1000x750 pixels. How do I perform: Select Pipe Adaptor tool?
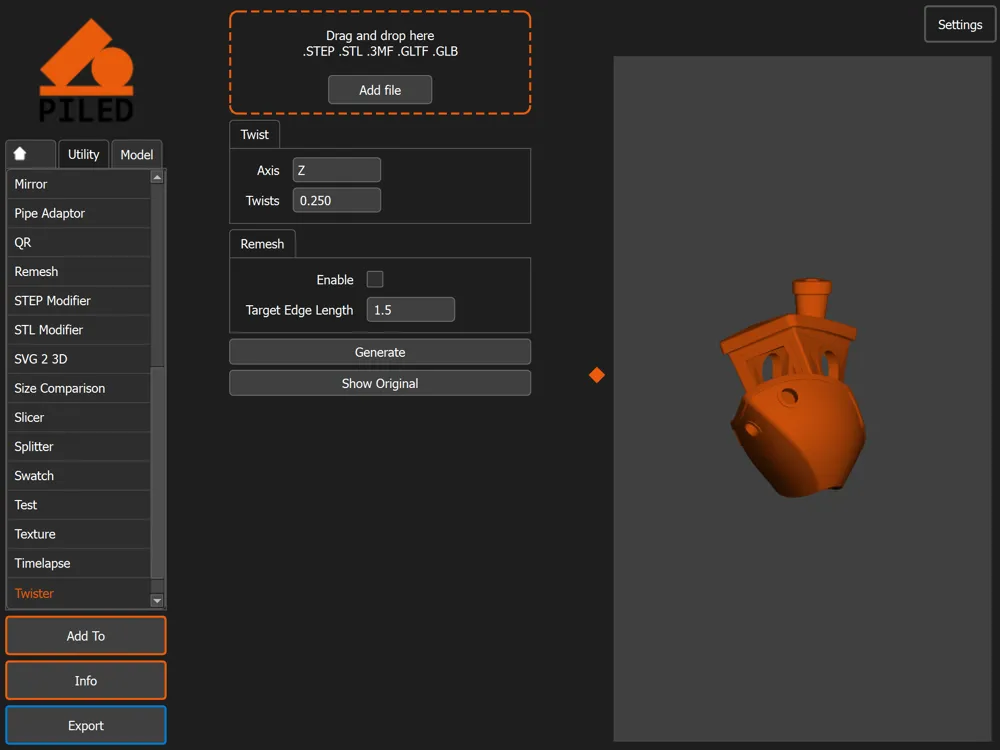[x=78, y=213]
